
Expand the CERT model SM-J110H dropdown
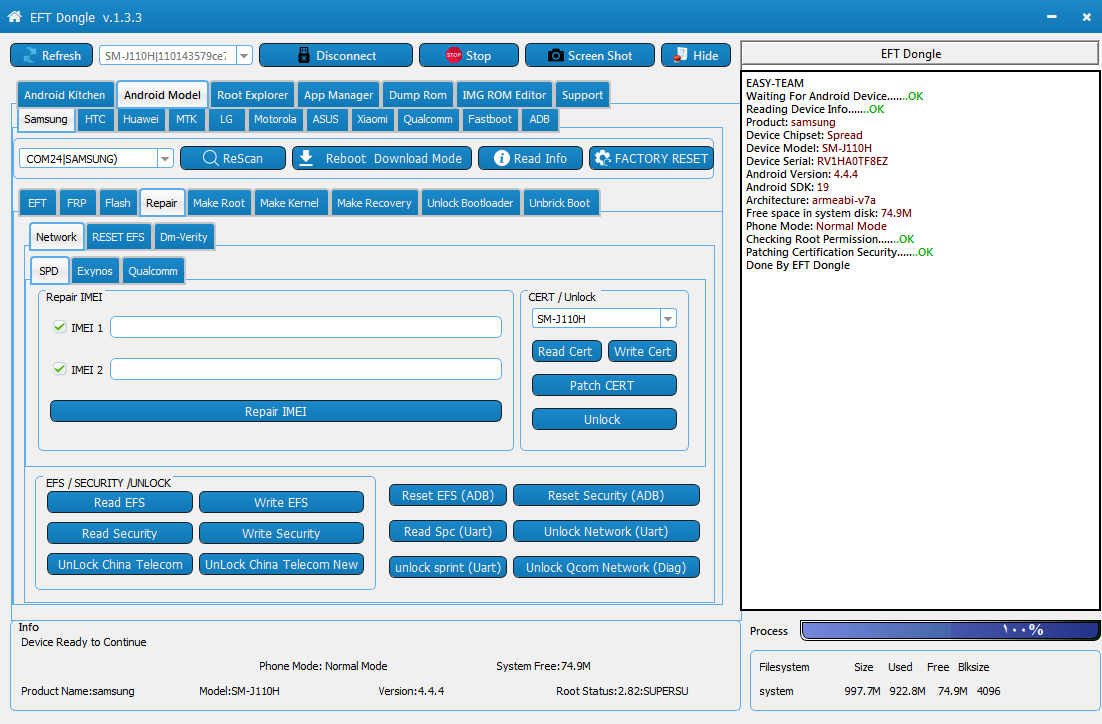[x=668, y=319]
